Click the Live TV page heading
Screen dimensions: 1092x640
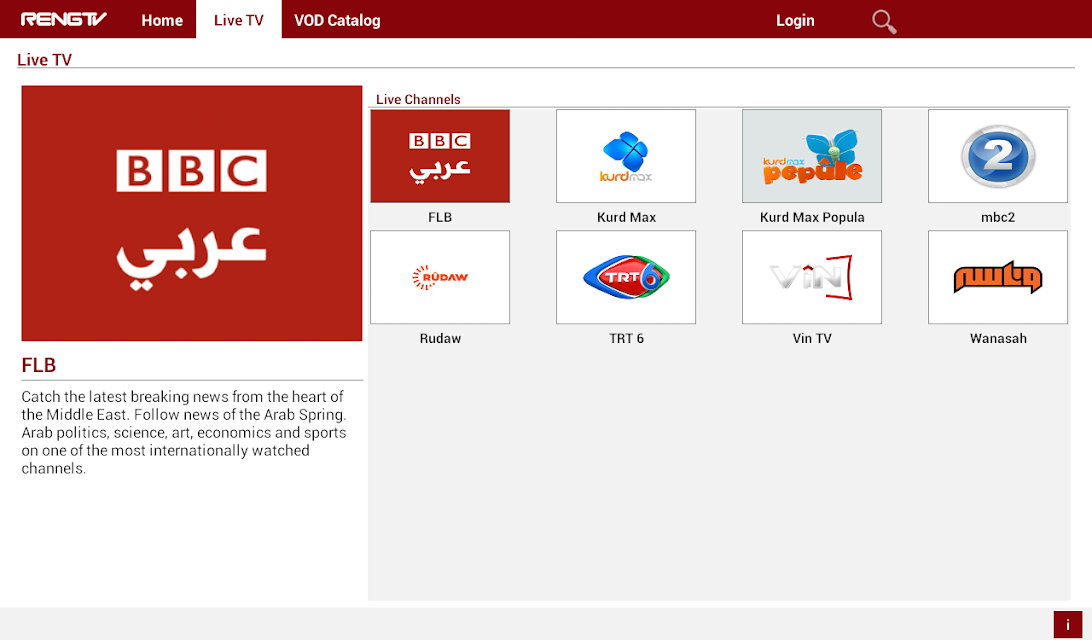(x=45, y=60)
